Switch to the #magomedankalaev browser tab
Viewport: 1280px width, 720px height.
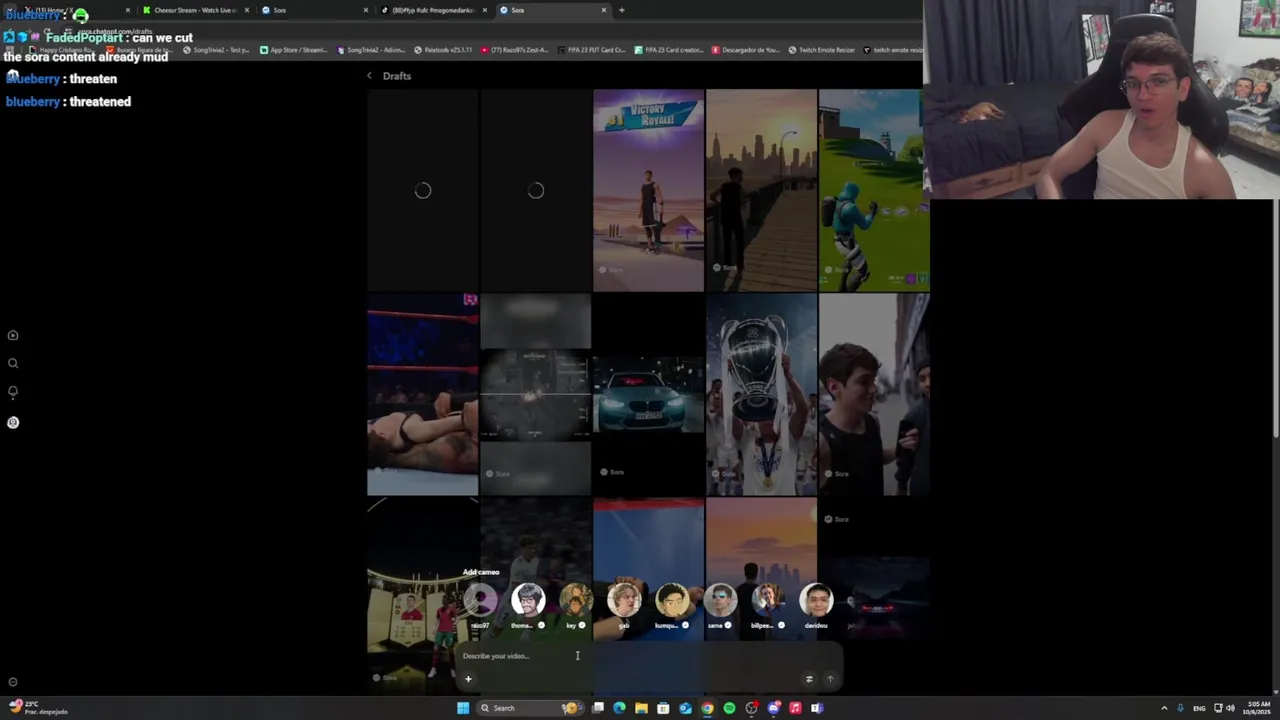432,10
